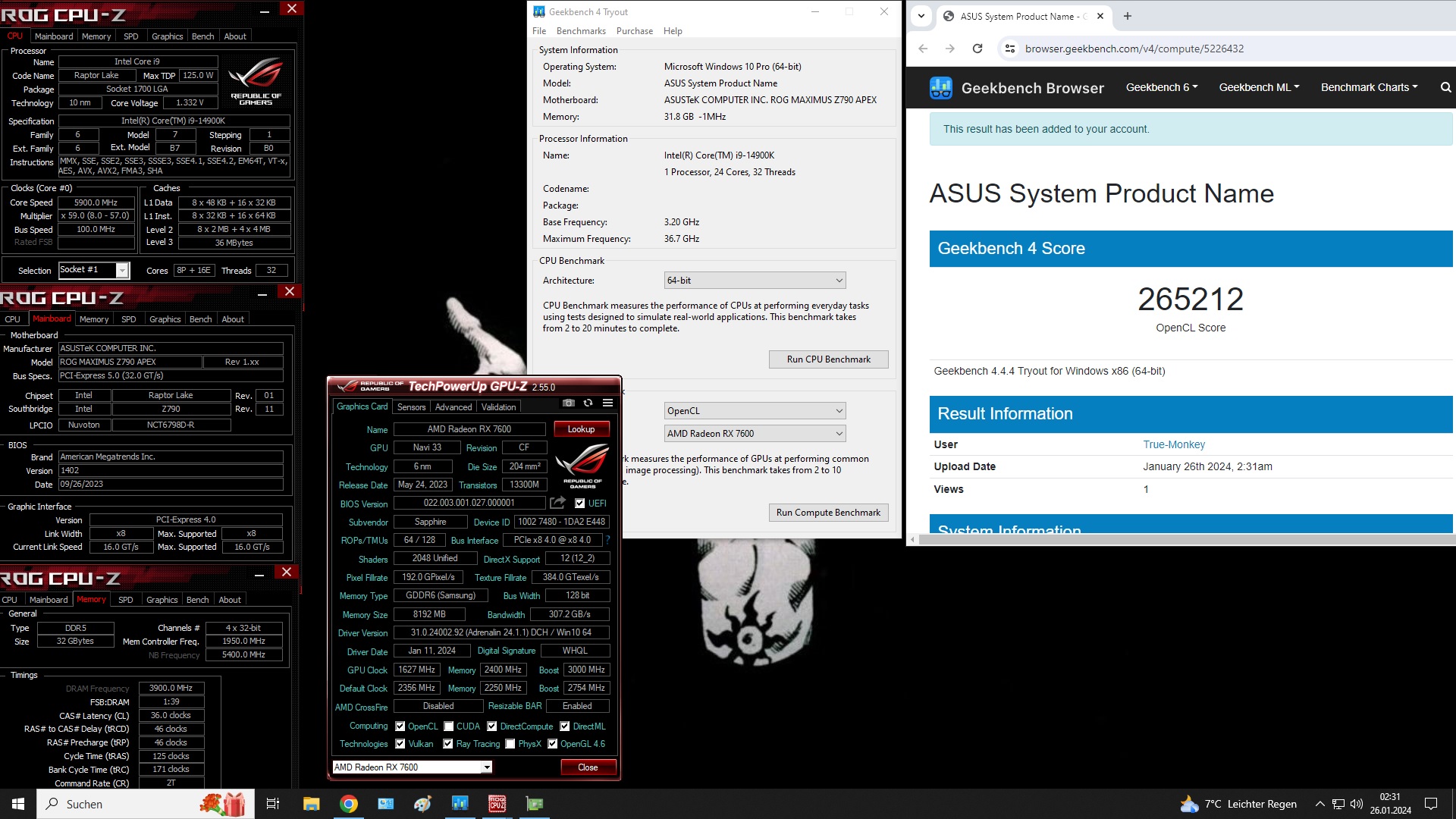Image resolution: width=1456 pixels, height=819 pixels.
Task: Expand the Geekbench 6 menu
Action: [1162, 87]
